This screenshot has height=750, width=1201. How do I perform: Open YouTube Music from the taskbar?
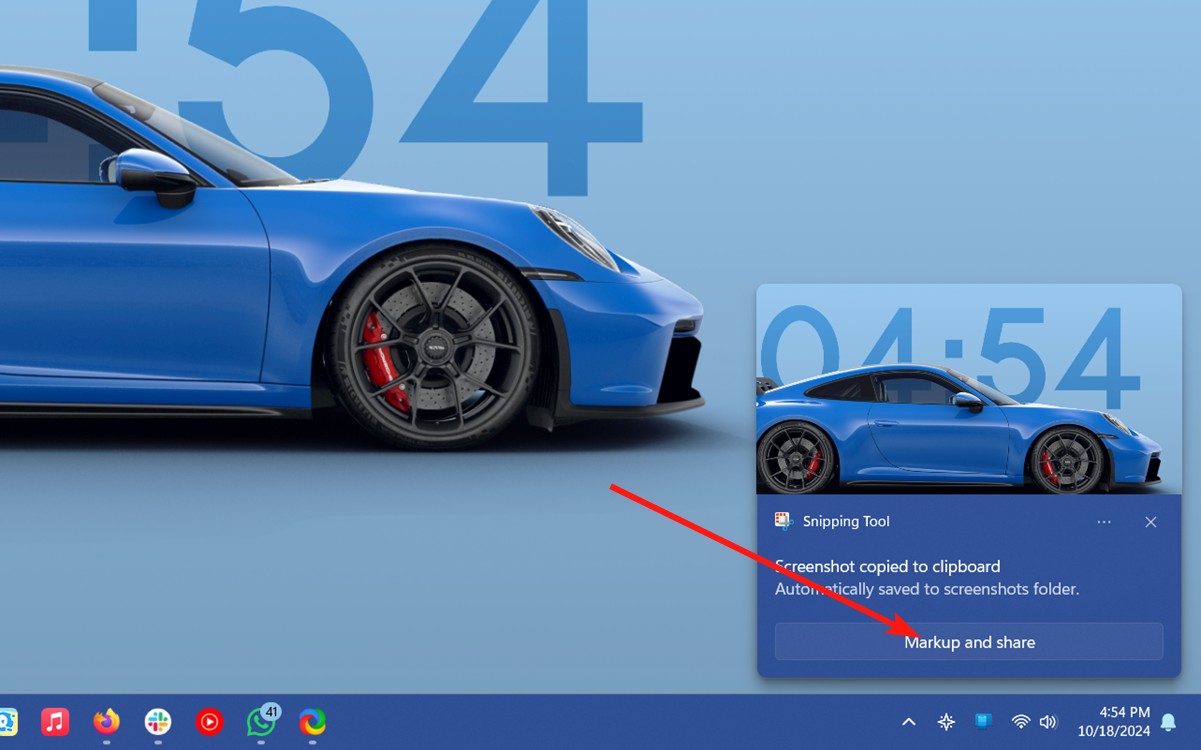pos(208,722)
